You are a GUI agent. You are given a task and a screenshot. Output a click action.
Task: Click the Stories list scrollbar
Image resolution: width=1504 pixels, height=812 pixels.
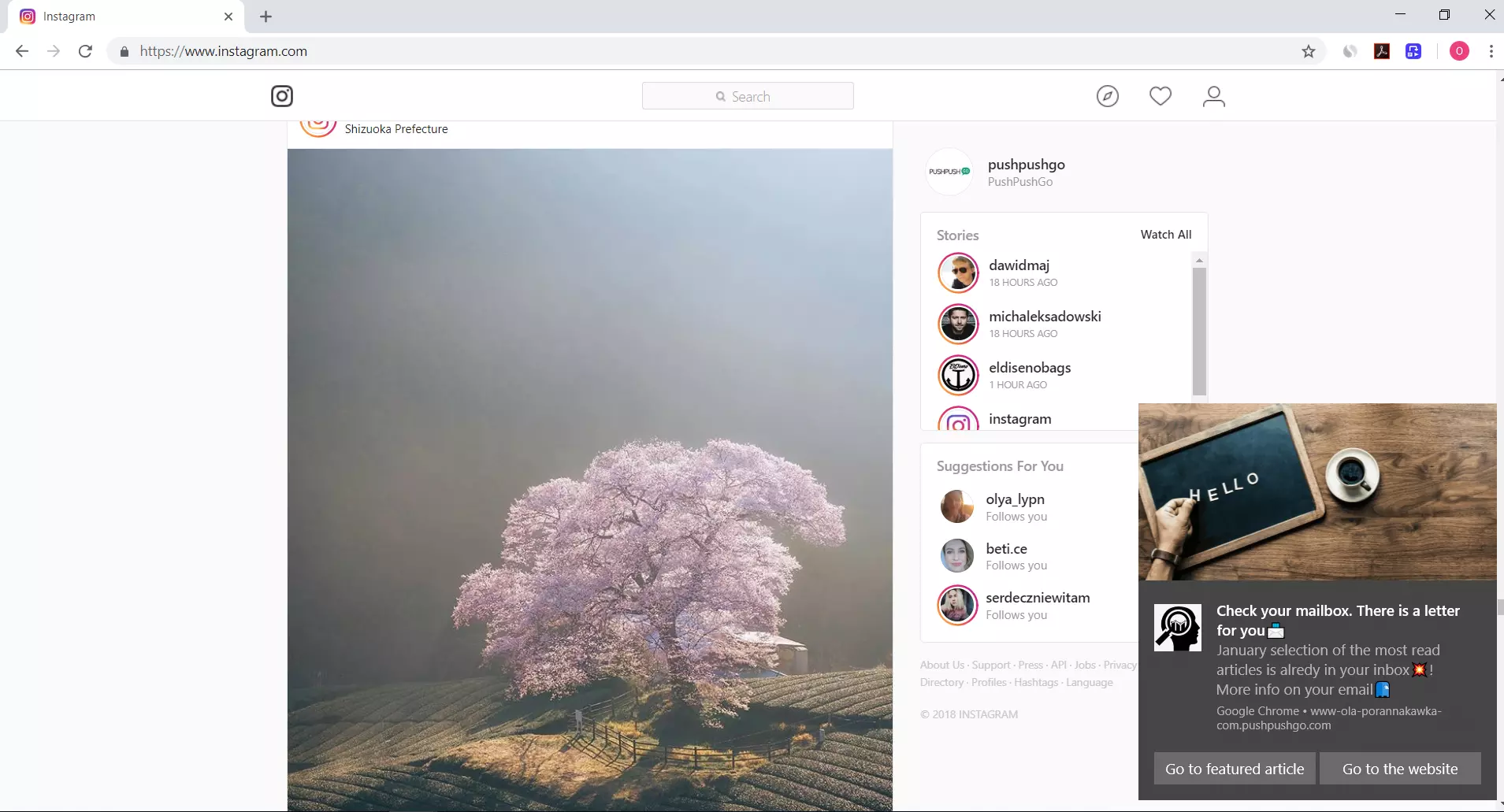1199,331
